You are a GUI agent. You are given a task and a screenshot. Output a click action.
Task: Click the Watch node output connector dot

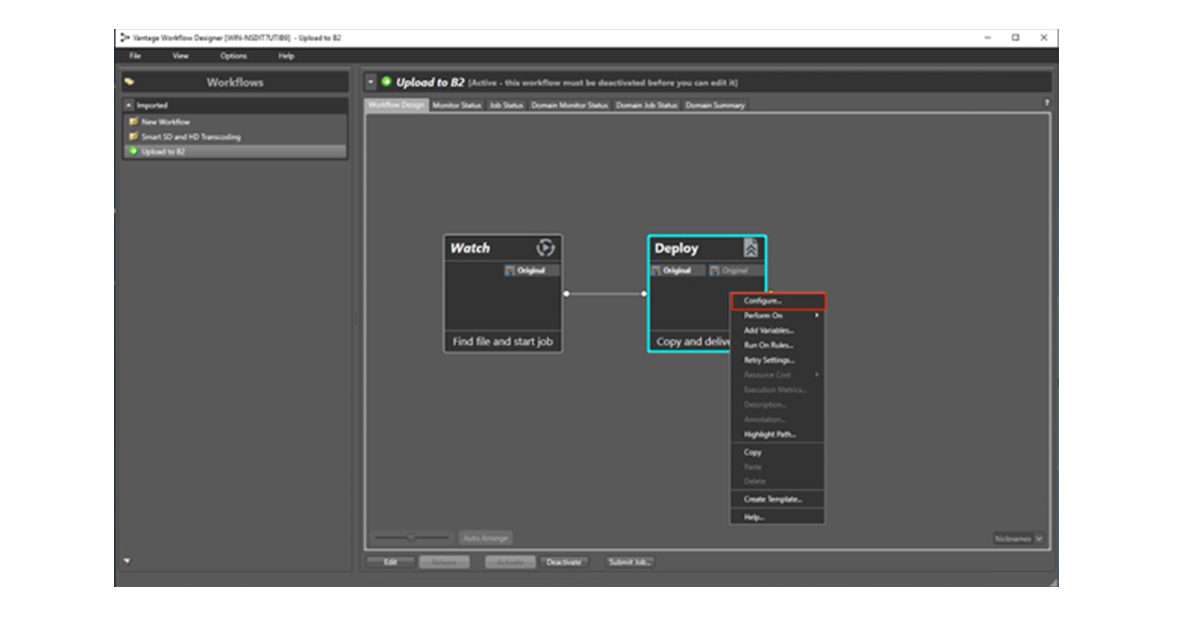[x=566, y=294]
